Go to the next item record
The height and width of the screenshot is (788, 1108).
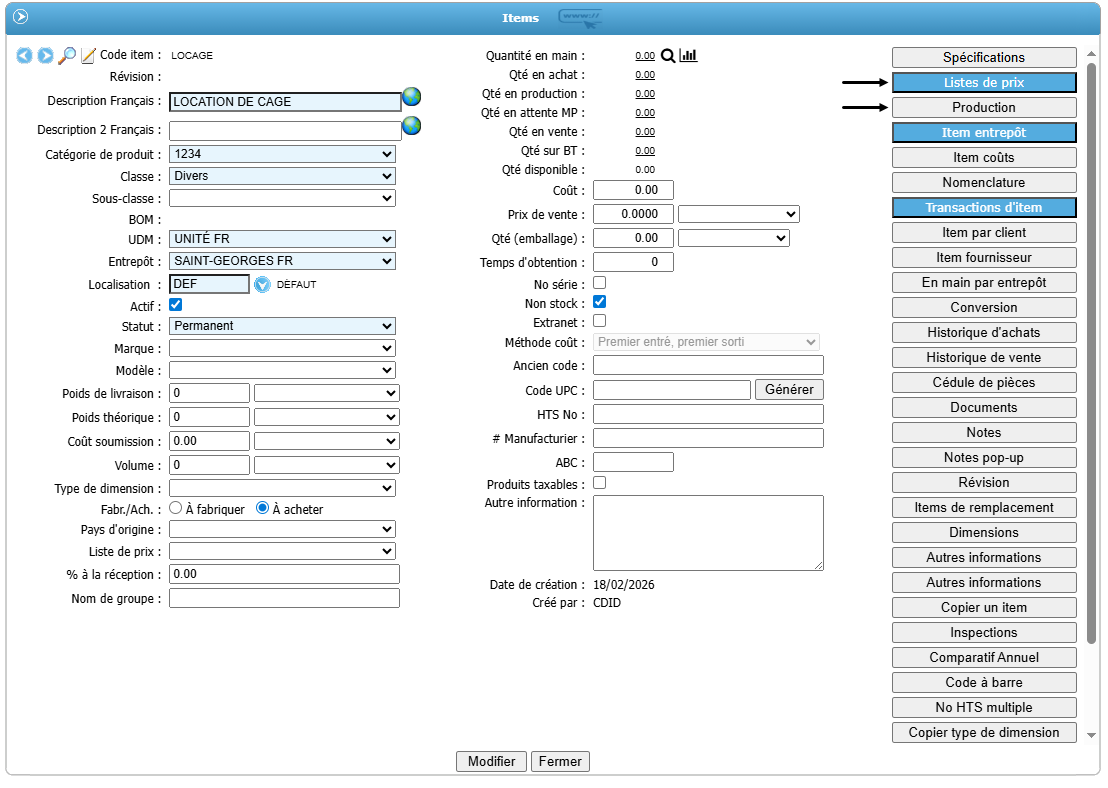(x=46, y=56)
